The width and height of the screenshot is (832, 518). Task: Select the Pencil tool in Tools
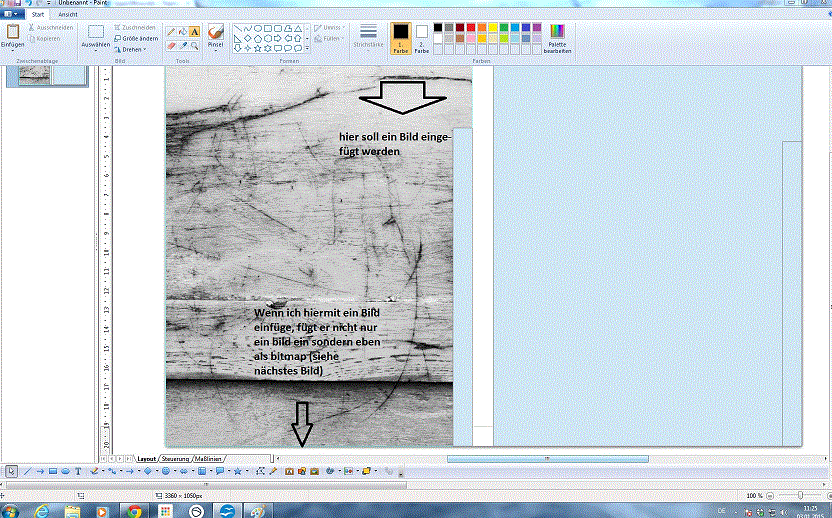click(x=170, y=32)
